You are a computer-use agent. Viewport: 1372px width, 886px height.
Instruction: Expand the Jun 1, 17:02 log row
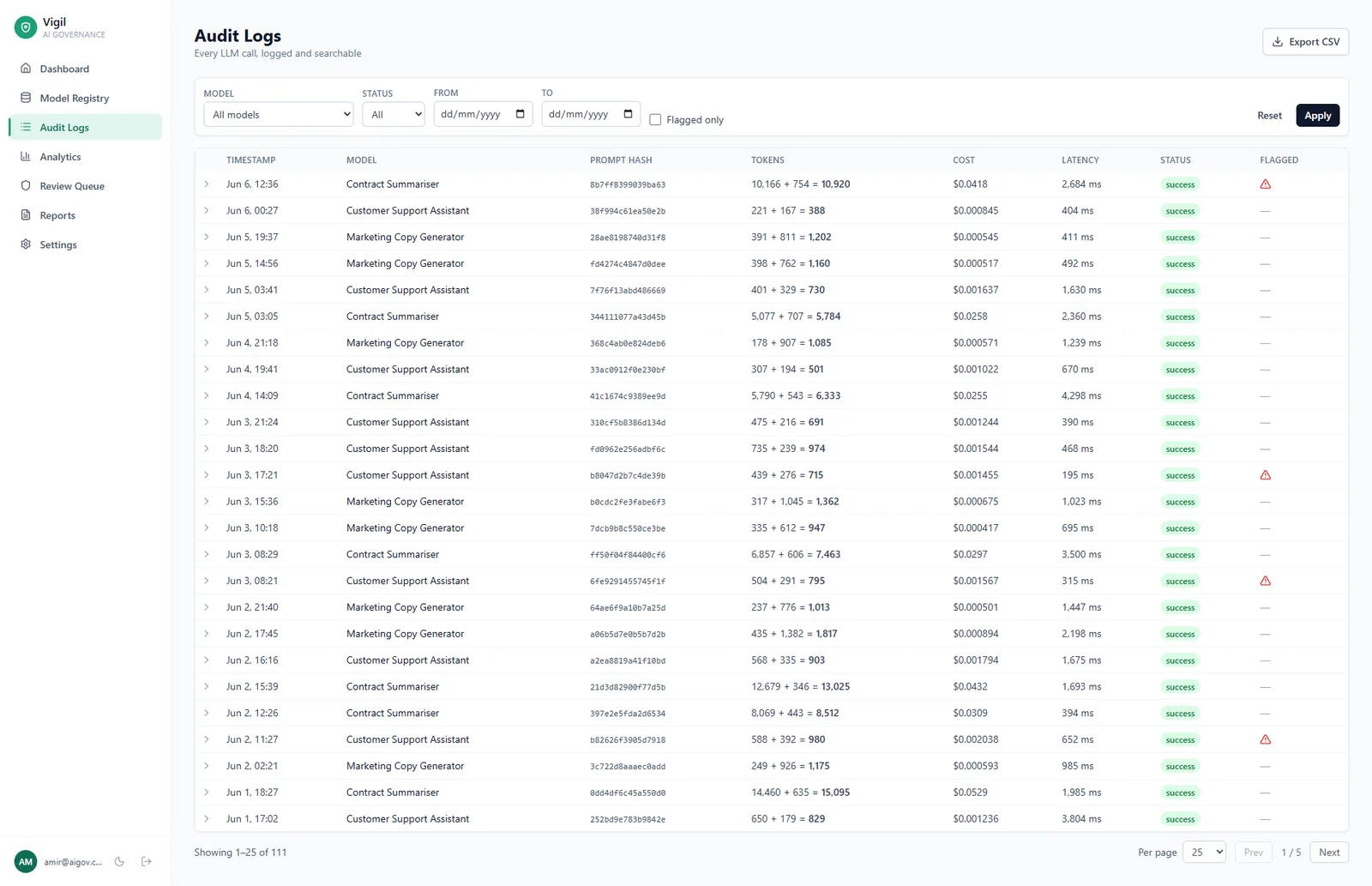[x=207, y=819]
